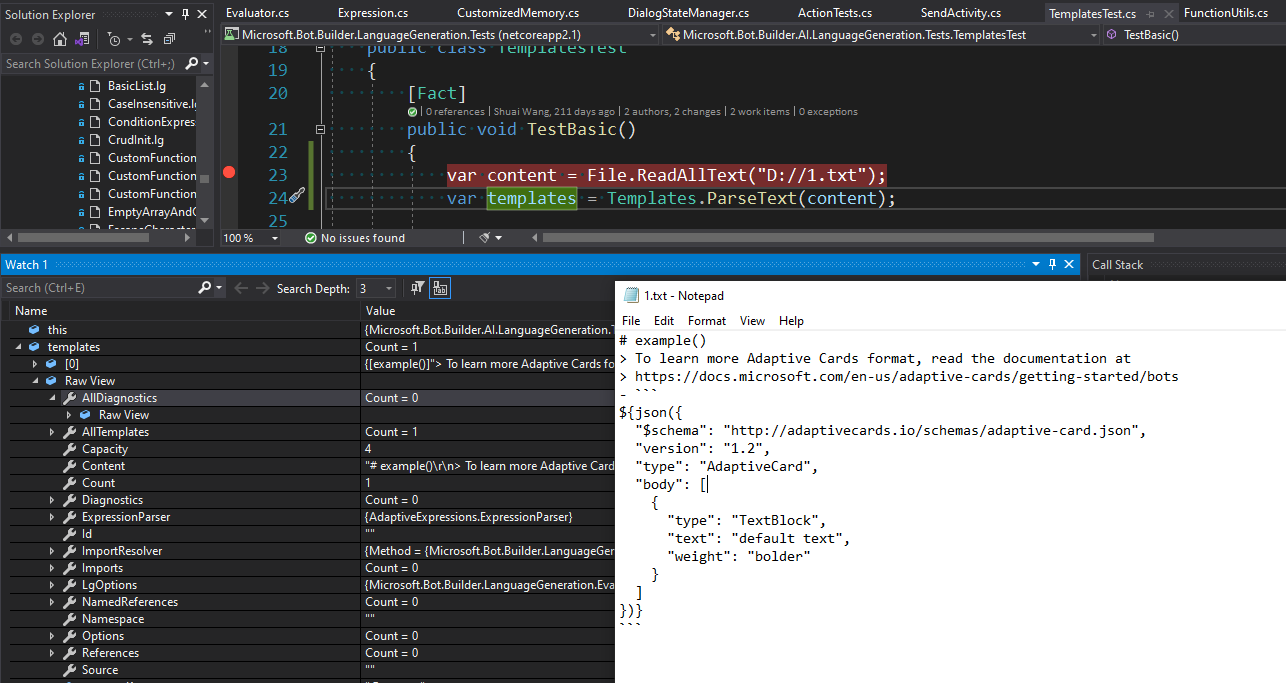Open the Format menu in Notepad
Image resolution: width=1286 pixels, height=683 pixels.
click(x=706, y=320)
